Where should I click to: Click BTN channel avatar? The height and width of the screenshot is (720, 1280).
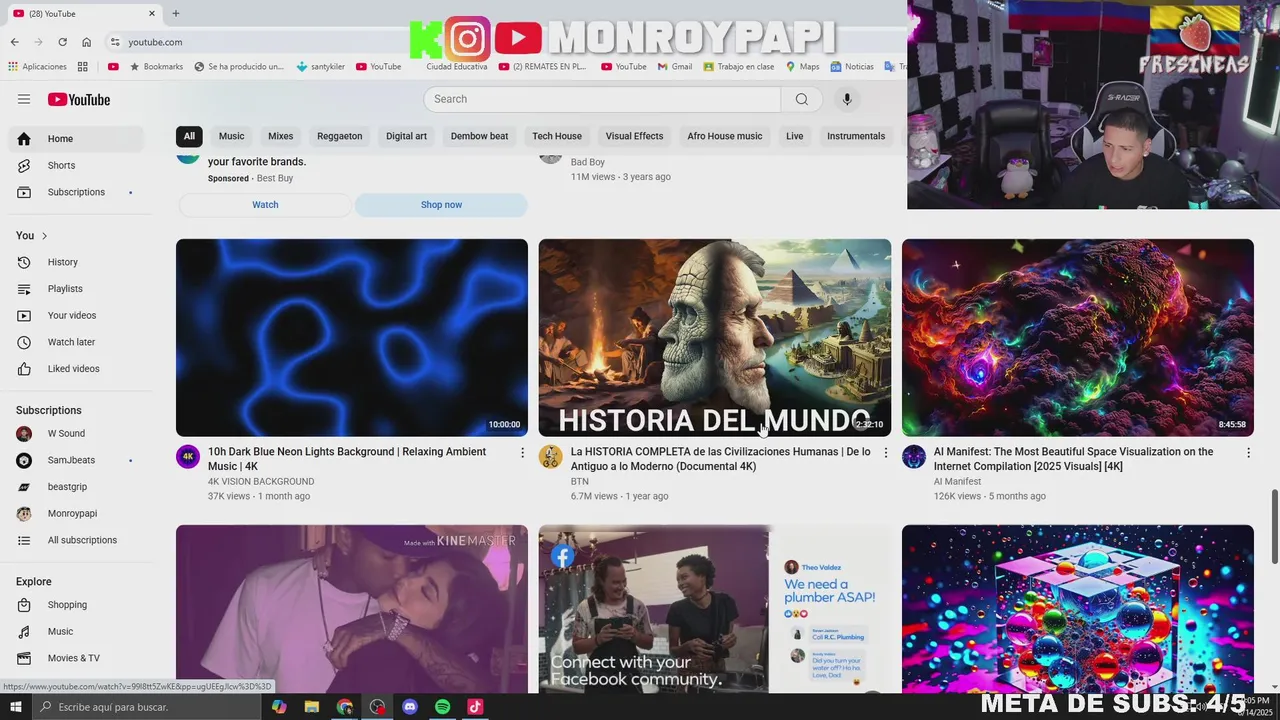[550, 457]
